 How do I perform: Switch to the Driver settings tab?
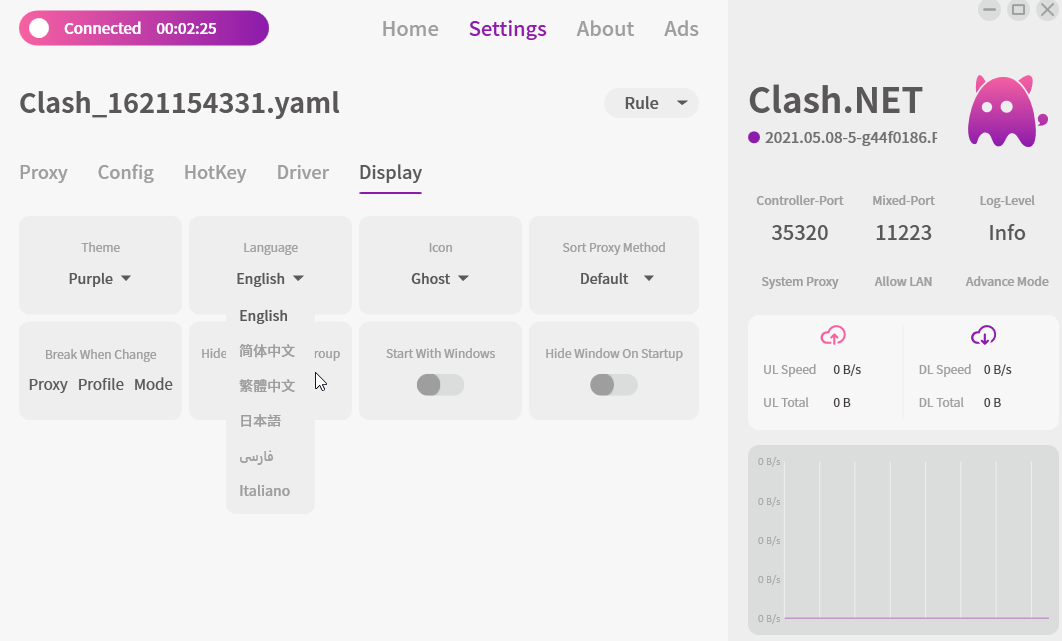coord(303,172)
